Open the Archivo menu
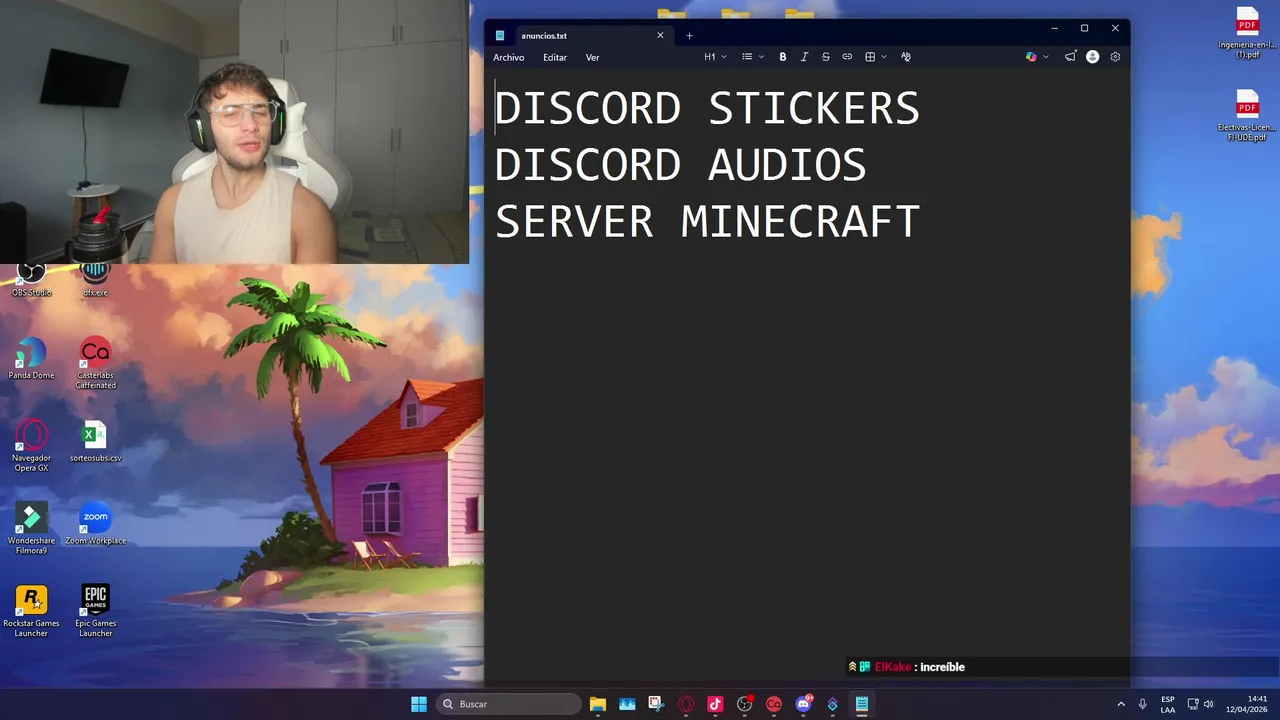 508,57
